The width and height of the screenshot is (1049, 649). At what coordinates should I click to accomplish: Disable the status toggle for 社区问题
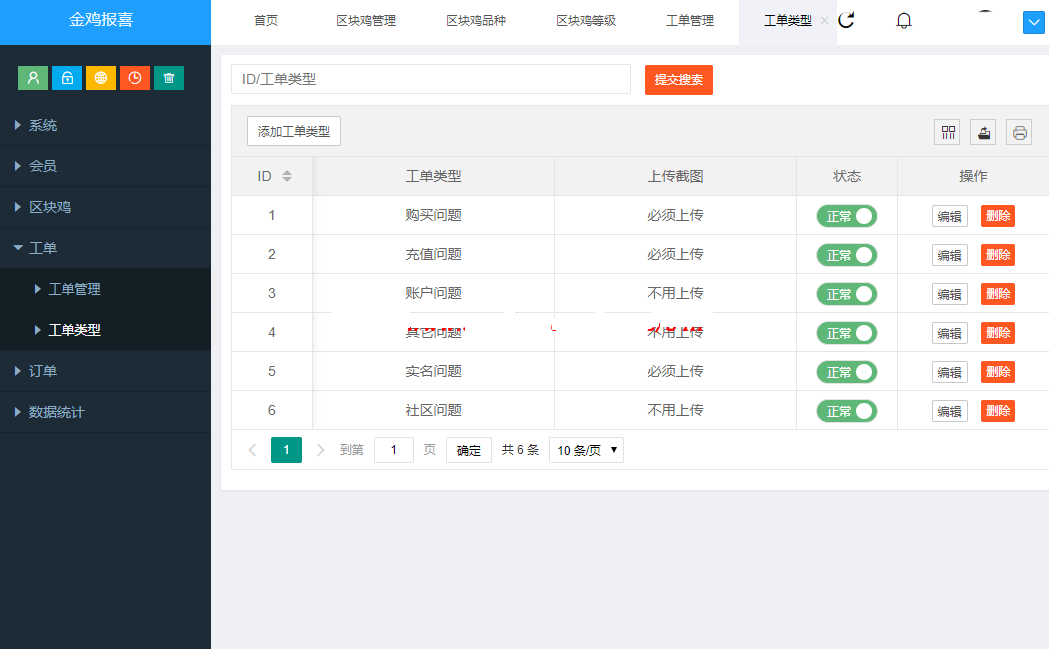(x=847, y=410)
